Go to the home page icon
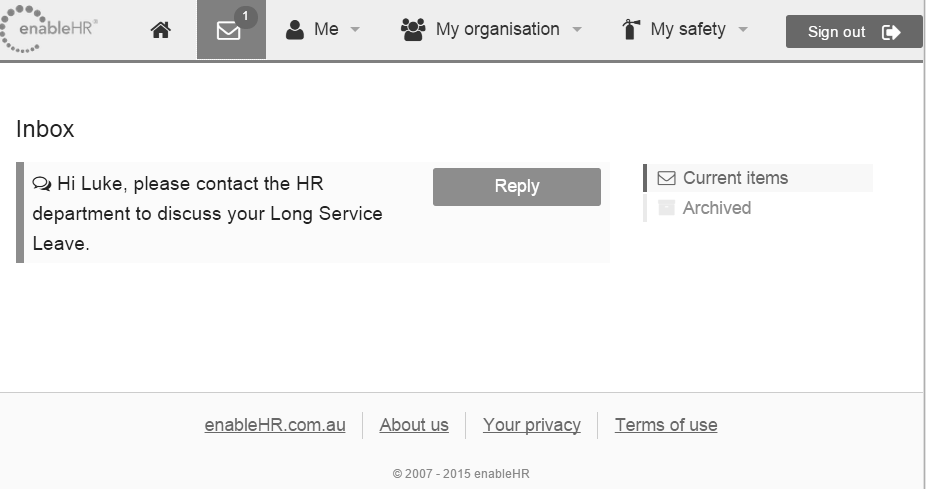This screenshot has height=489, width=926. tap(161, 30)
